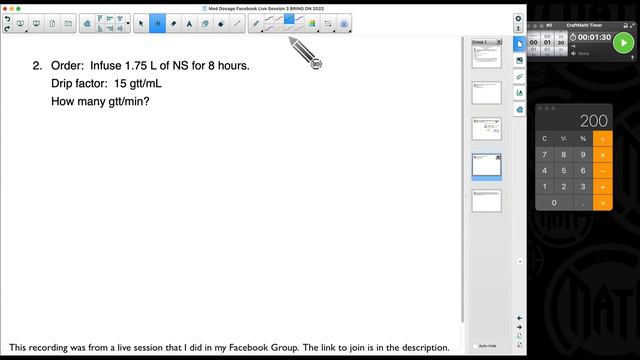Screen dimensions: 640x360
Task: Click calculator minus key
Action: click(603, 171)
